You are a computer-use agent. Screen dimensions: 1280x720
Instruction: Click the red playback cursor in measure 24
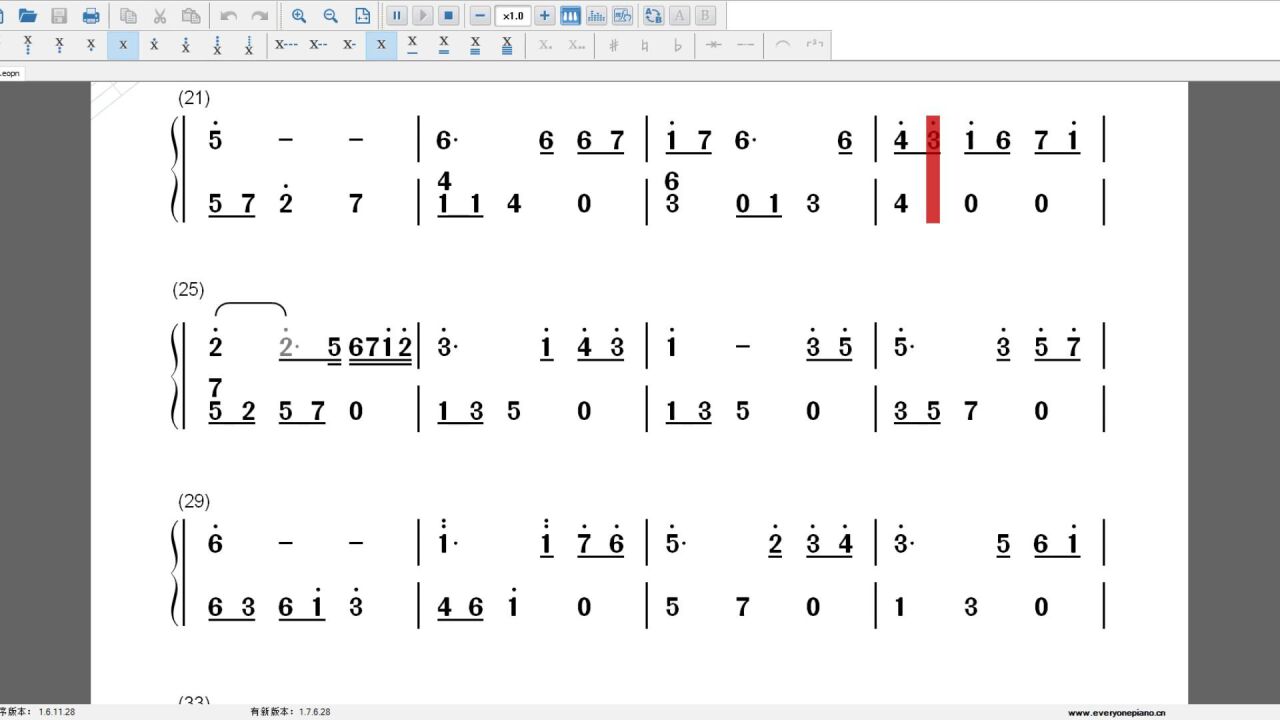click(x=933, y=169)
